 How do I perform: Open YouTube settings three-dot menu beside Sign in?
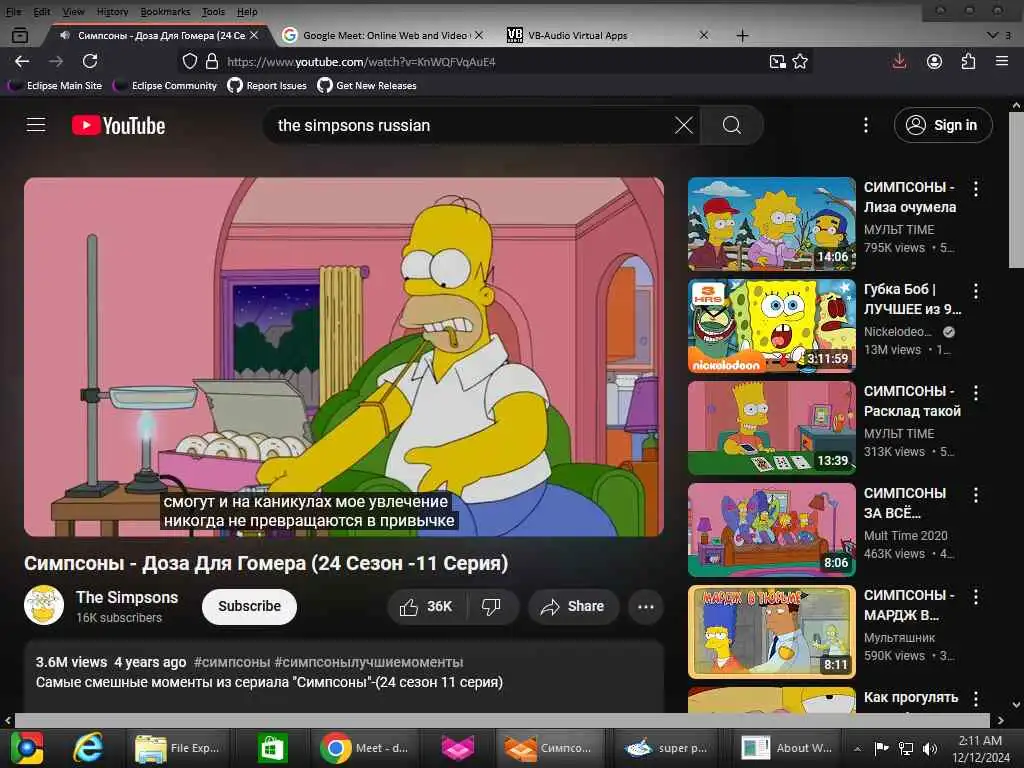pyautogui.click(x=866, y=125)
